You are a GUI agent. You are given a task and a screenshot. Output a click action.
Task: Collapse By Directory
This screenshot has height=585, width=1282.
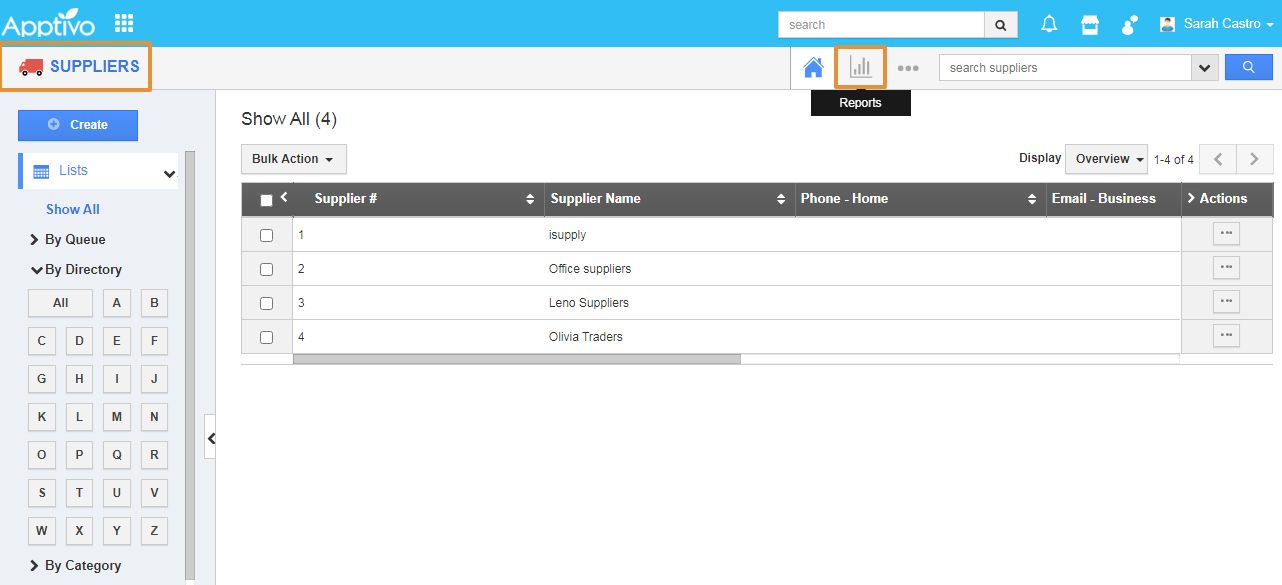76,269
